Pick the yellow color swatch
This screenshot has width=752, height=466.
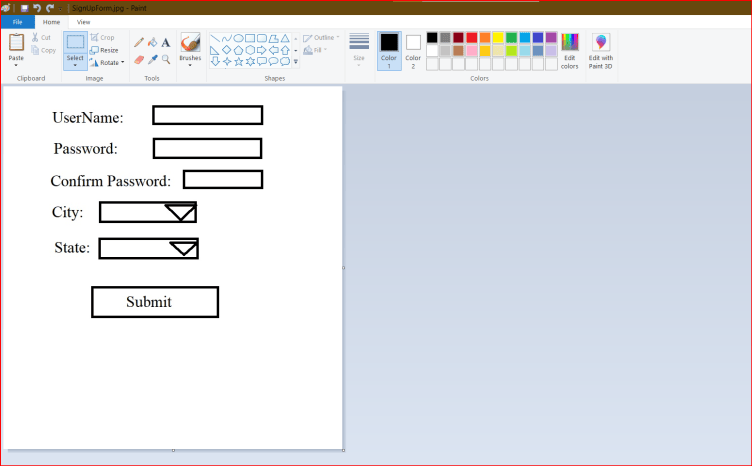[x=498, y=37]
